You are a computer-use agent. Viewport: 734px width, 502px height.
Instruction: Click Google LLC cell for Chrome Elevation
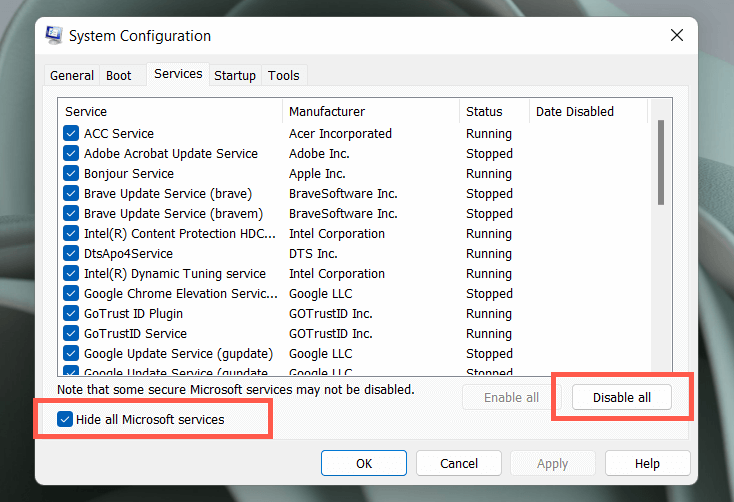coord(321,294)
